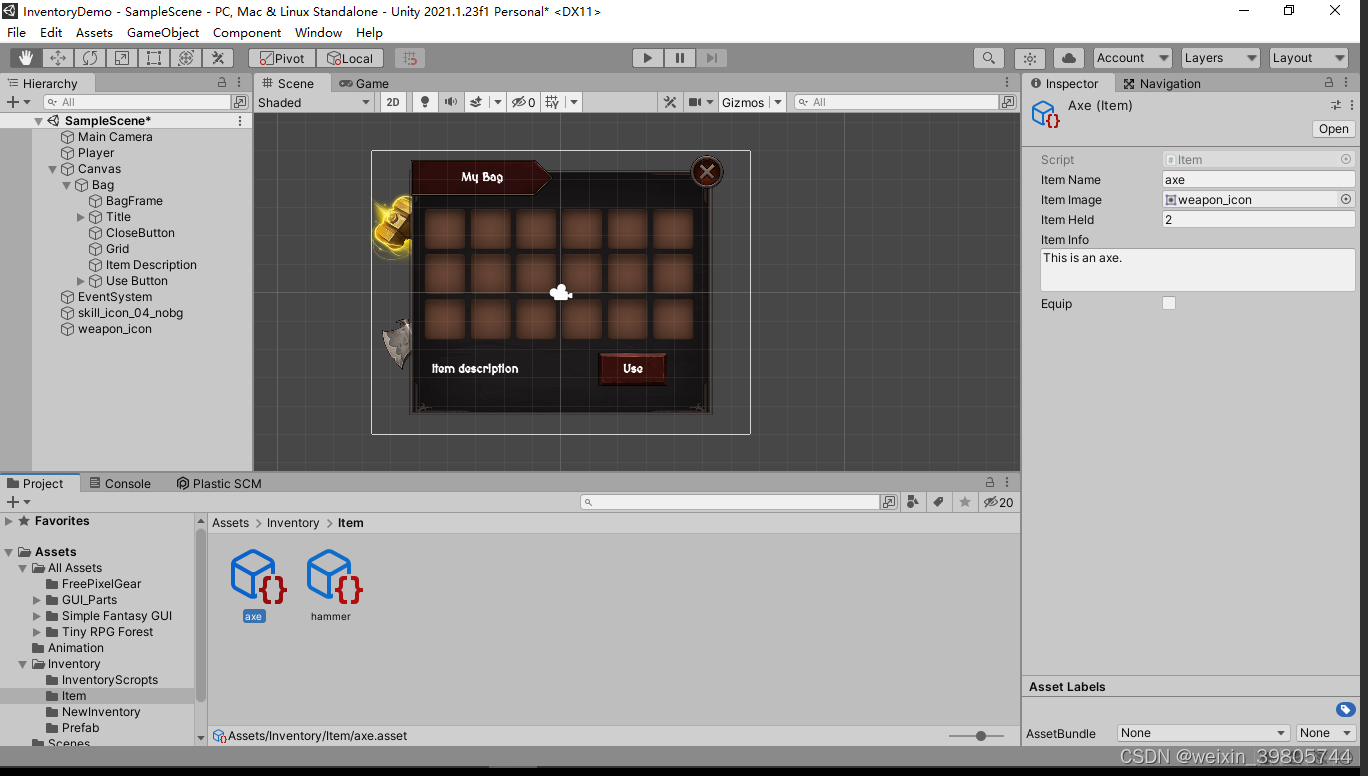This screenshot has width=1368, height=776.
Task: Toggle scene effects layers
Action: [478, 102]
